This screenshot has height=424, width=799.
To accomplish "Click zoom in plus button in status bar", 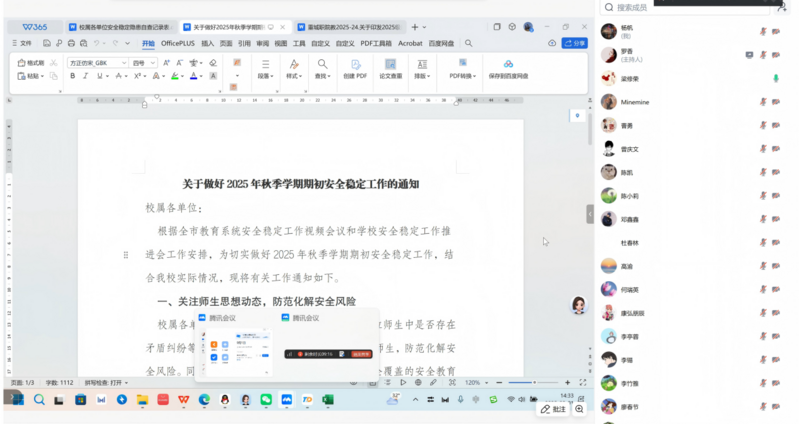I will tap(567, 382).
